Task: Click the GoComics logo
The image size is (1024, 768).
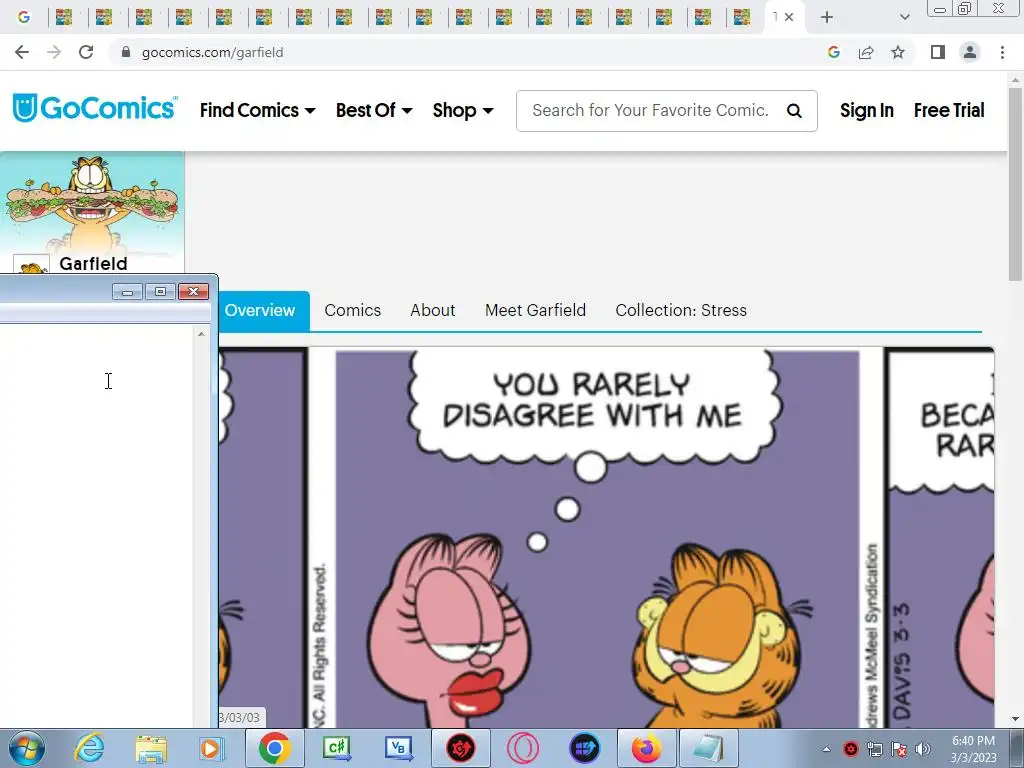Action: tap(95, 108)
